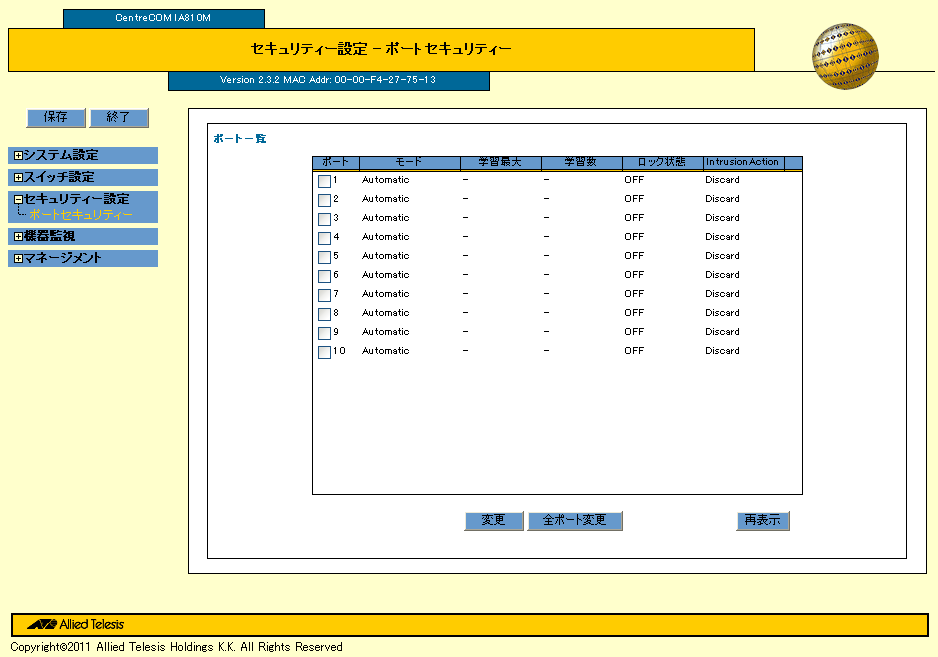
Task: Click the 変更 change button
Action: click(494, 520)
